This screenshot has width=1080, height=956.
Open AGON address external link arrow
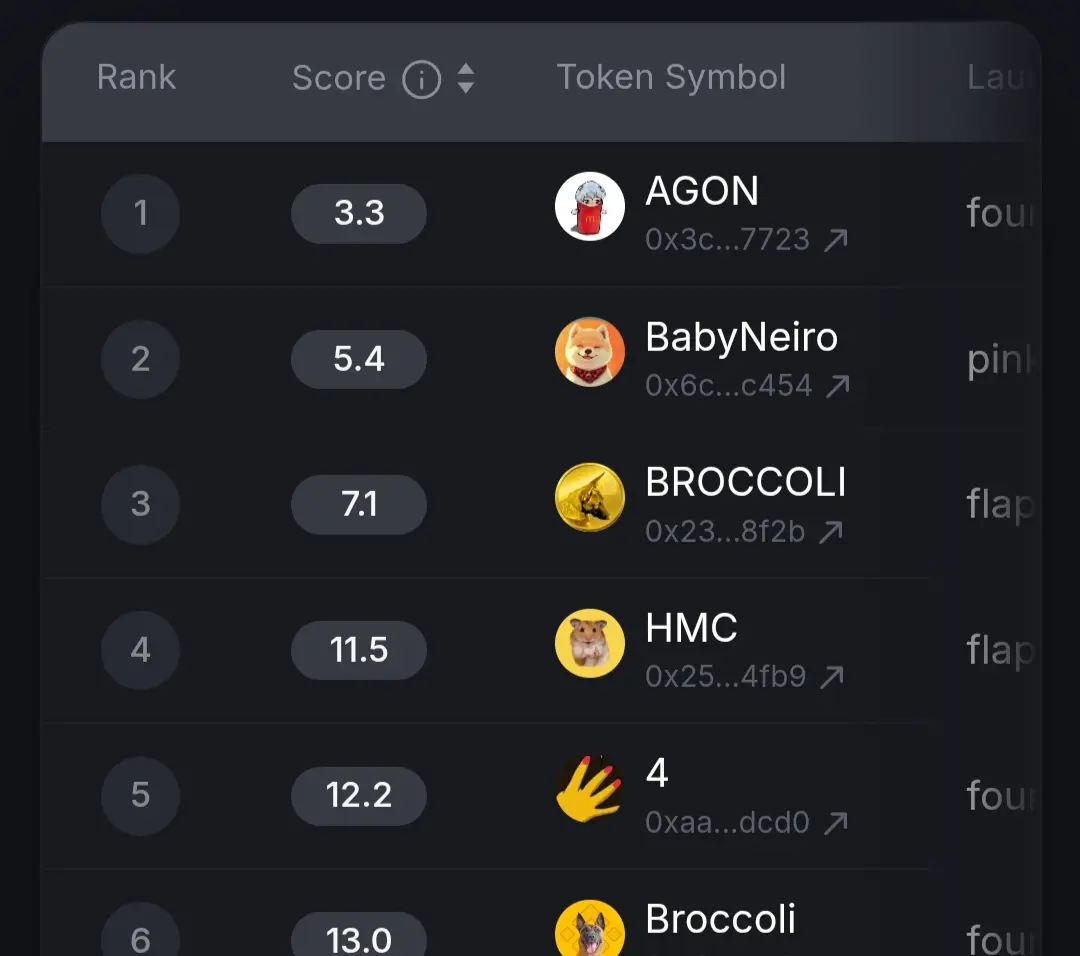click(x=836, y=240)
